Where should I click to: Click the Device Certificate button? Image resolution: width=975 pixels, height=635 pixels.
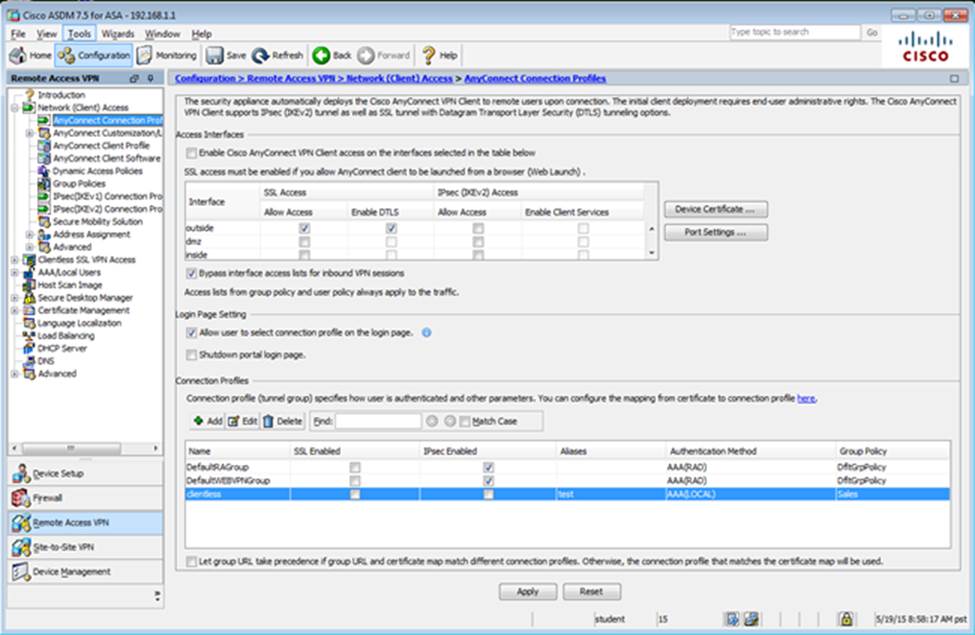715,210
